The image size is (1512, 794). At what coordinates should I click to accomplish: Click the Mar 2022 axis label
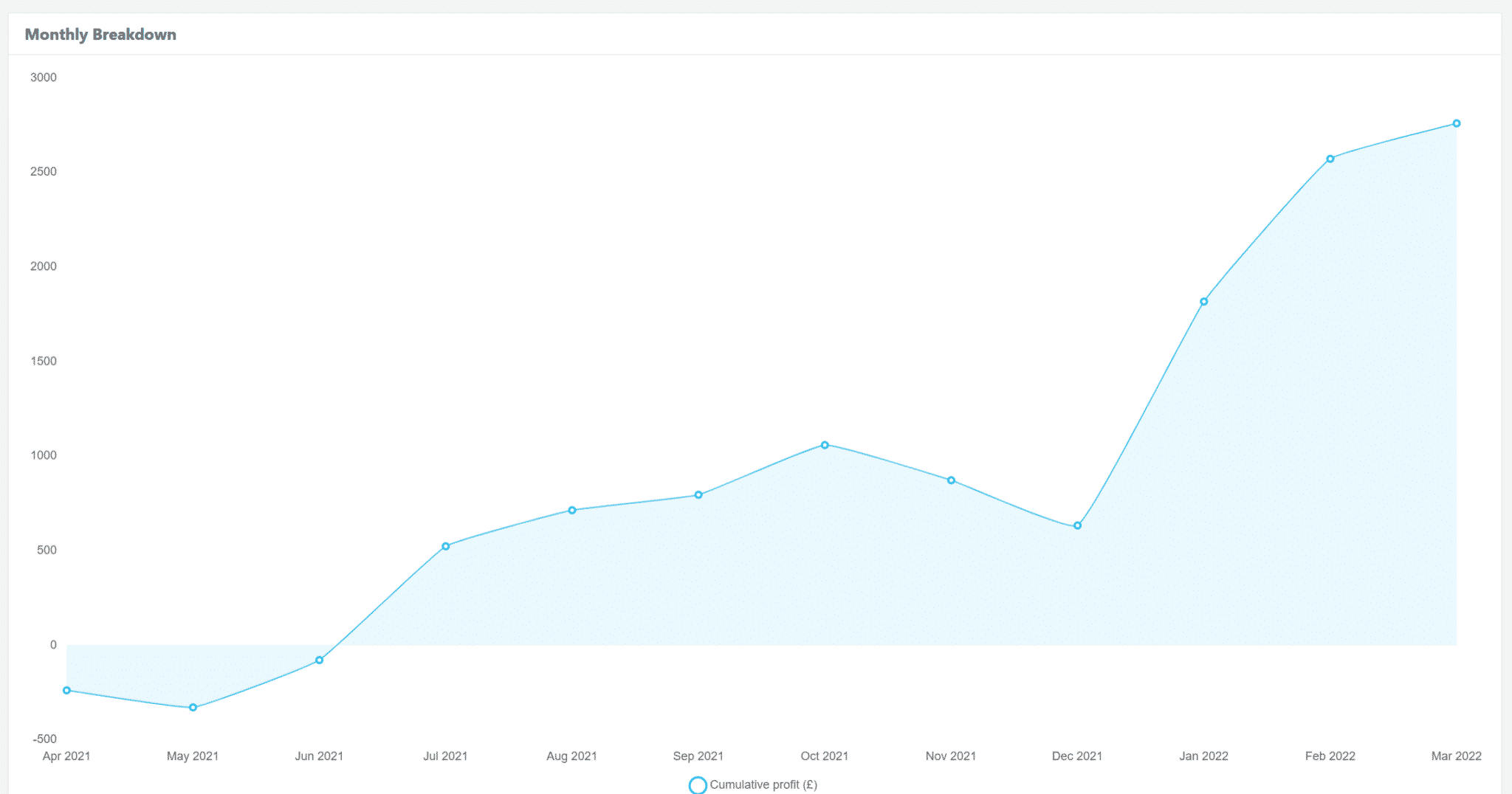click(1457, 756)
